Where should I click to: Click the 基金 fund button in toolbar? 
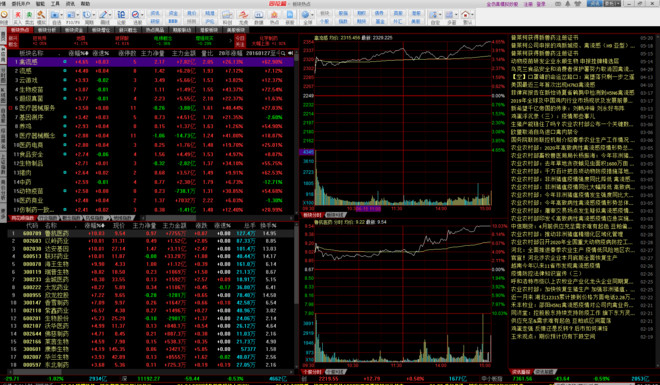pos(380,21)
